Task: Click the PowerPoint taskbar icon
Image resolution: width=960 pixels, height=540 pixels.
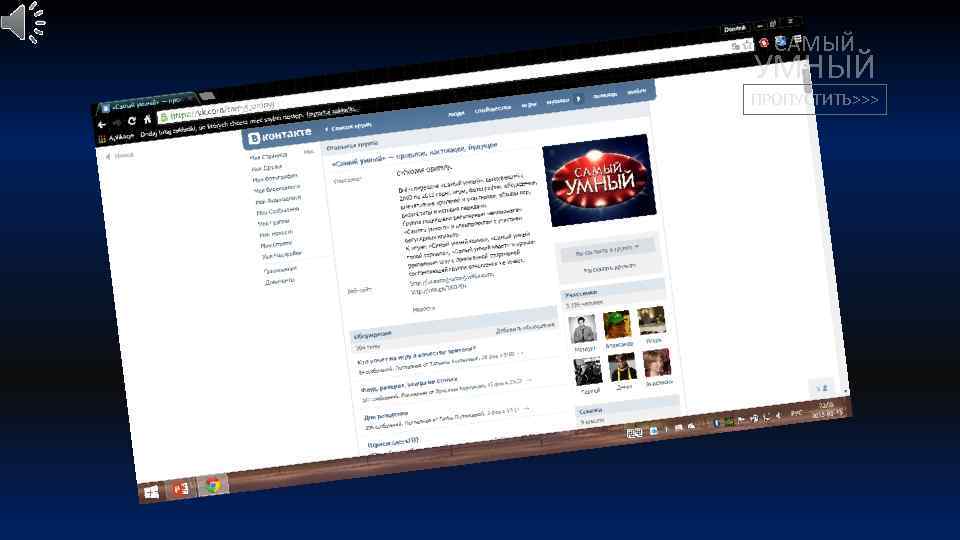Action: [181, 489]
